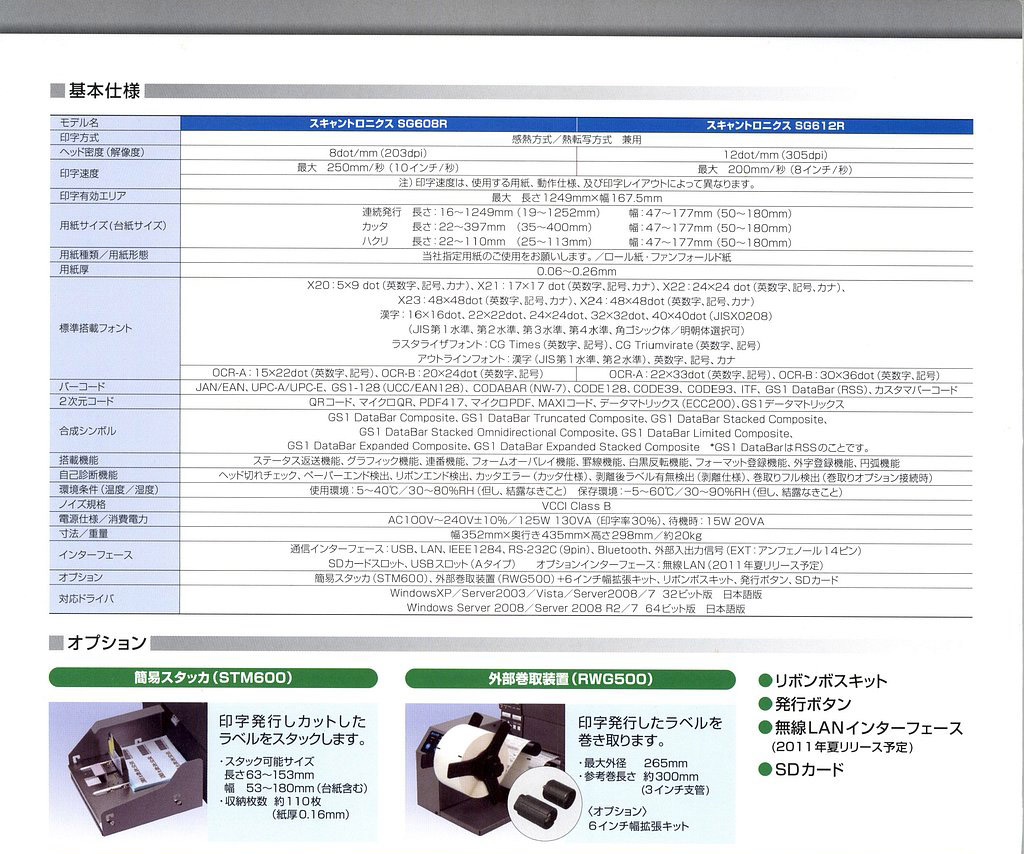Click the 最大 200mm/秒 speed value
This screenshot has height=854, width=1024.
pos(775,170)
